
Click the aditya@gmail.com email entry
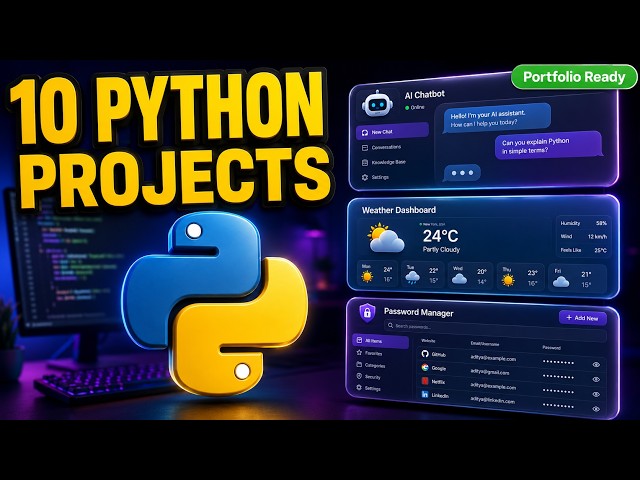[490, 372]
